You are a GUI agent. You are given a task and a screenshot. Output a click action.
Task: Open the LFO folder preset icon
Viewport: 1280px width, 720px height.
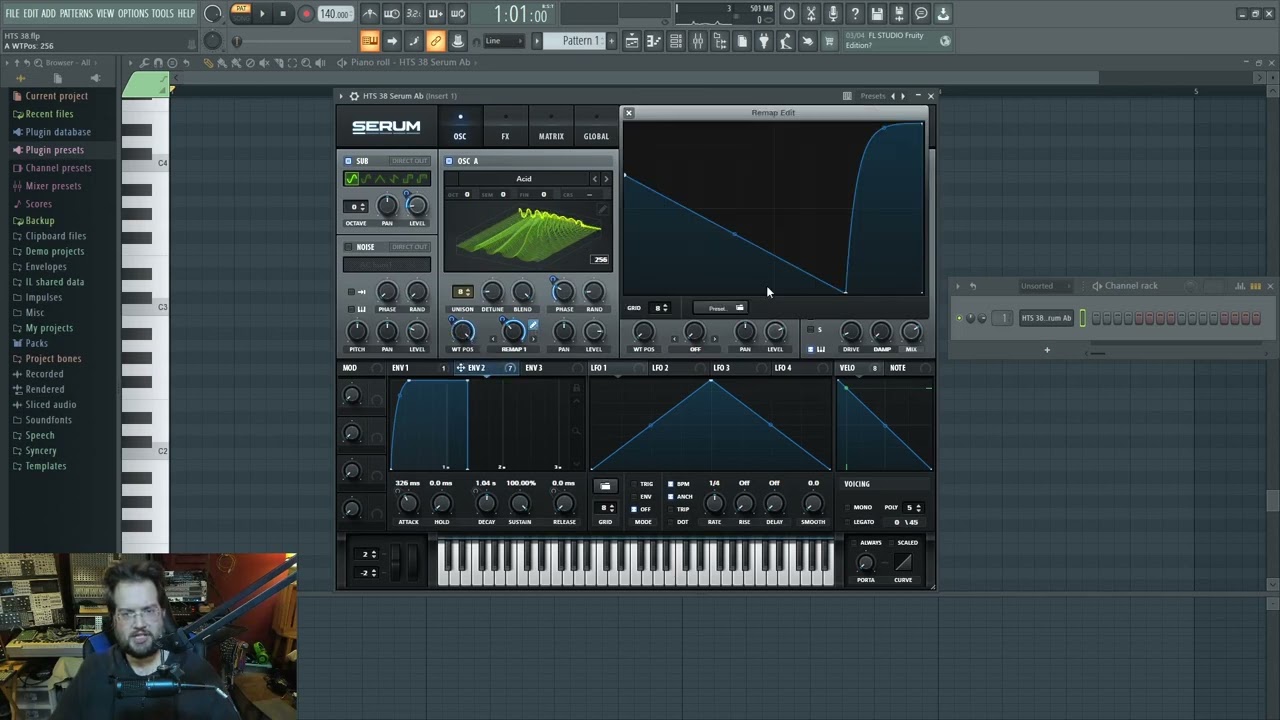[x=605, y=486]
